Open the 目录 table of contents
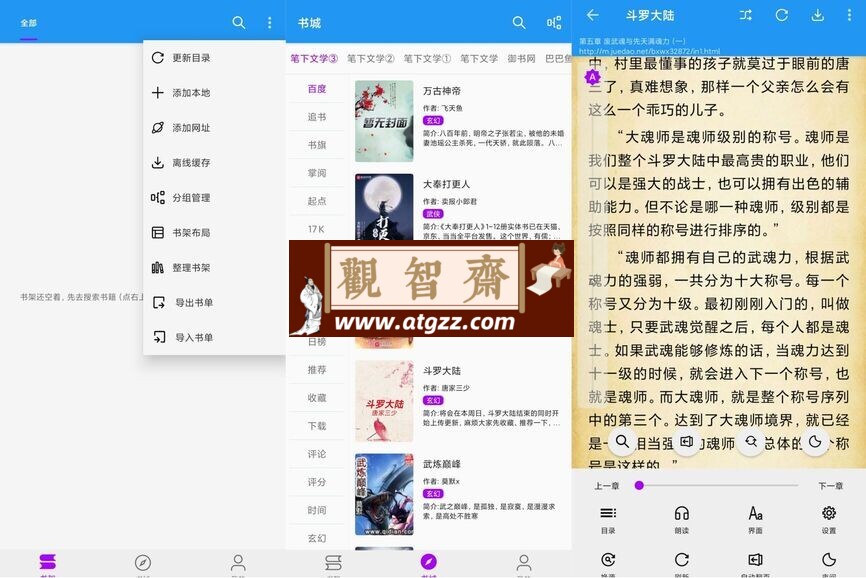The height and width of the screenshot is (578, 866). (608, 519)
